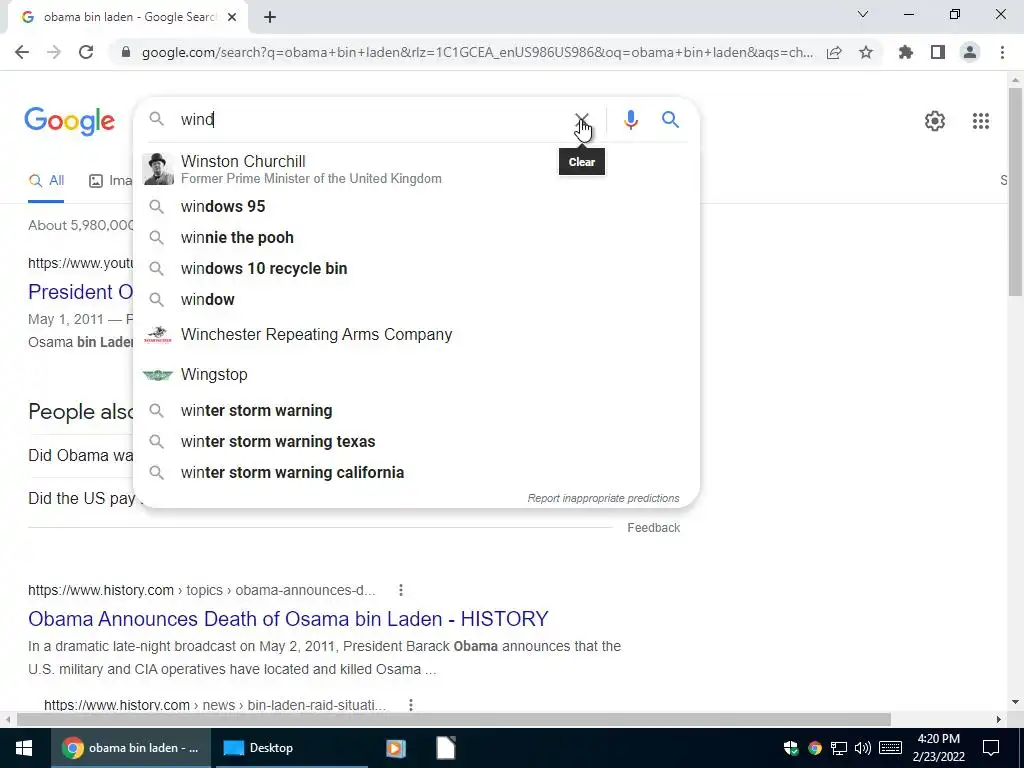Open the Google apps grid
The width and height of the screenshot is (1024, 768).
(980, 121)
